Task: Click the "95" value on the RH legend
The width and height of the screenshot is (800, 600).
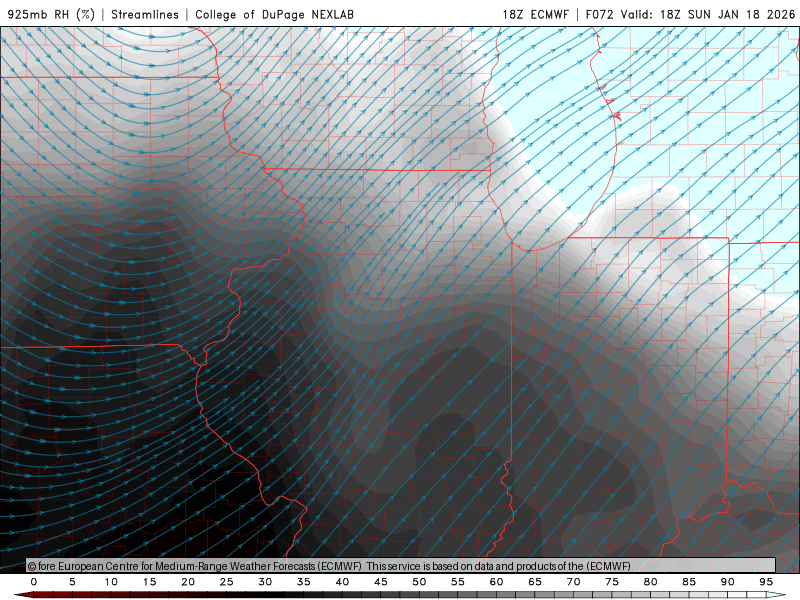Action: click(x=766, y=582)
